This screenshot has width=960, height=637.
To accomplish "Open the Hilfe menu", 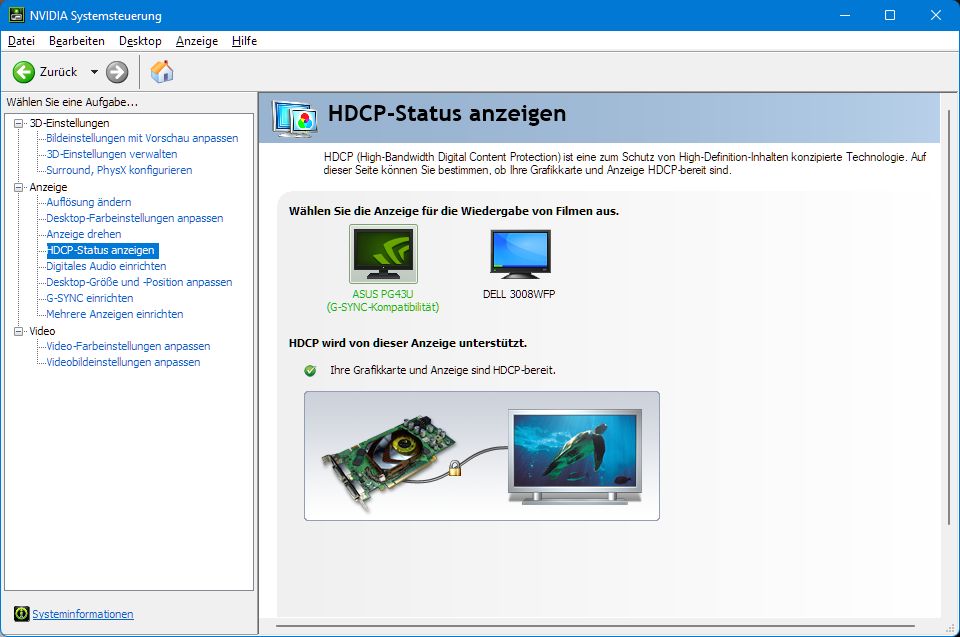I will [x=244, y=41].
